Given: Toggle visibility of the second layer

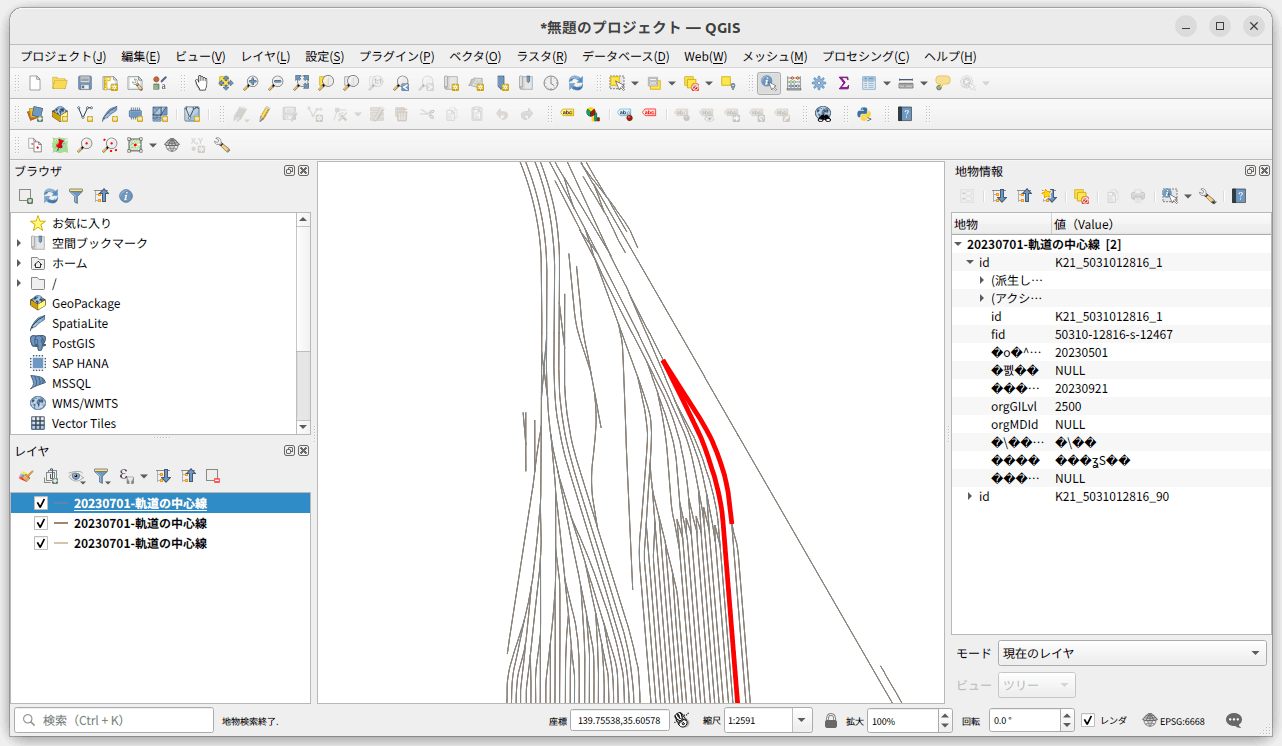Looking at the screenshot, I should tap(41, 523).
